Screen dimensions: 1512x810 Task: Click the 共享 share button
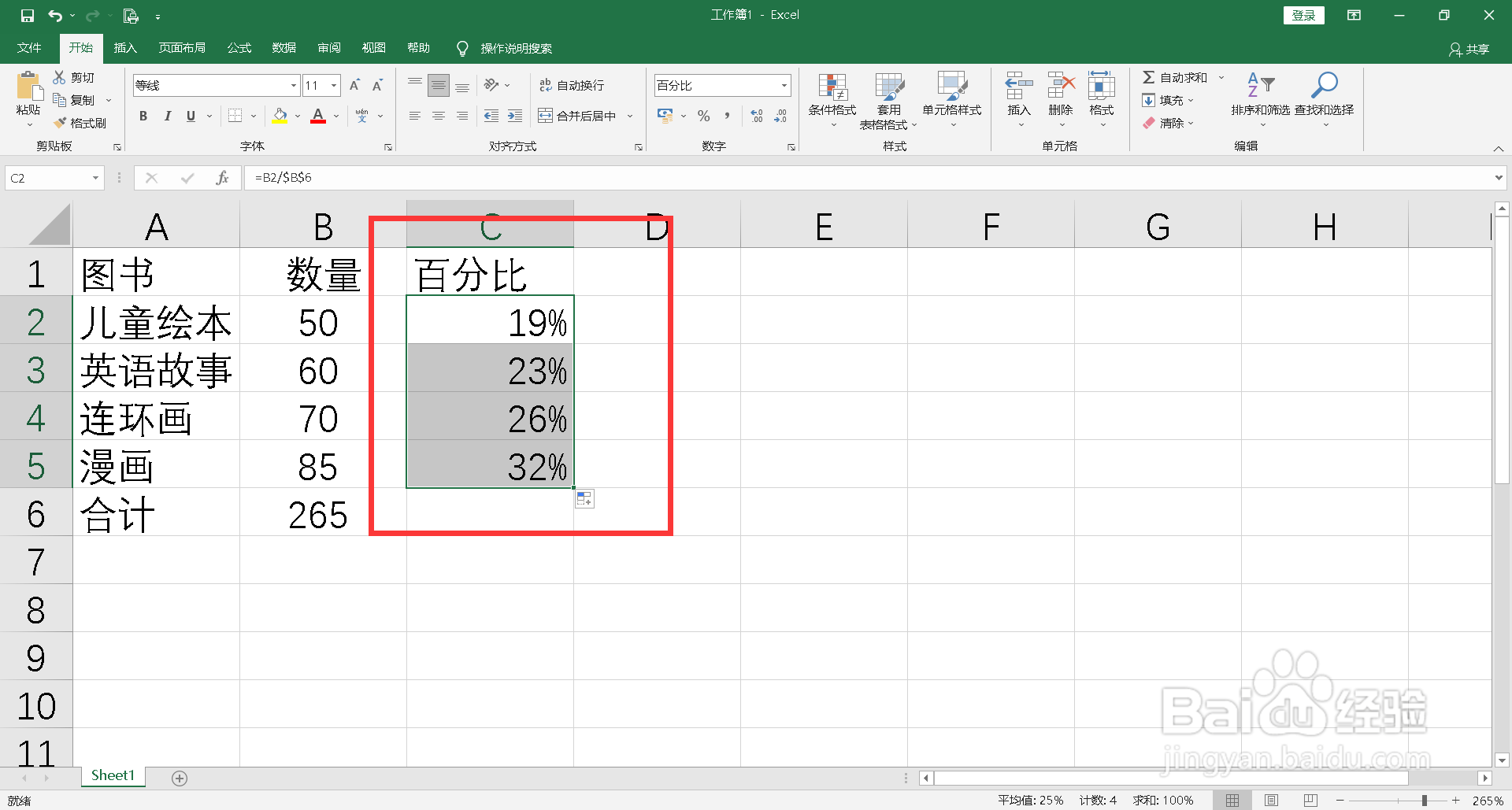pyautogui.click(x=1469, y=49)
